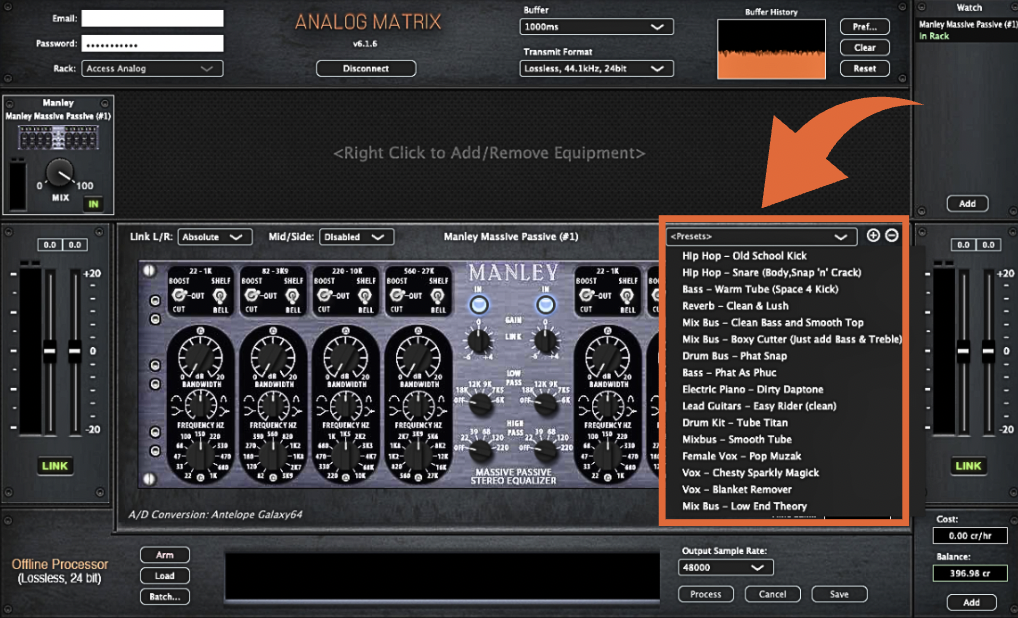Image resolution: width=1018 pixels, height=618 pixels.
Task: Adjust the left input fader handle
Action: click(50, 351)
